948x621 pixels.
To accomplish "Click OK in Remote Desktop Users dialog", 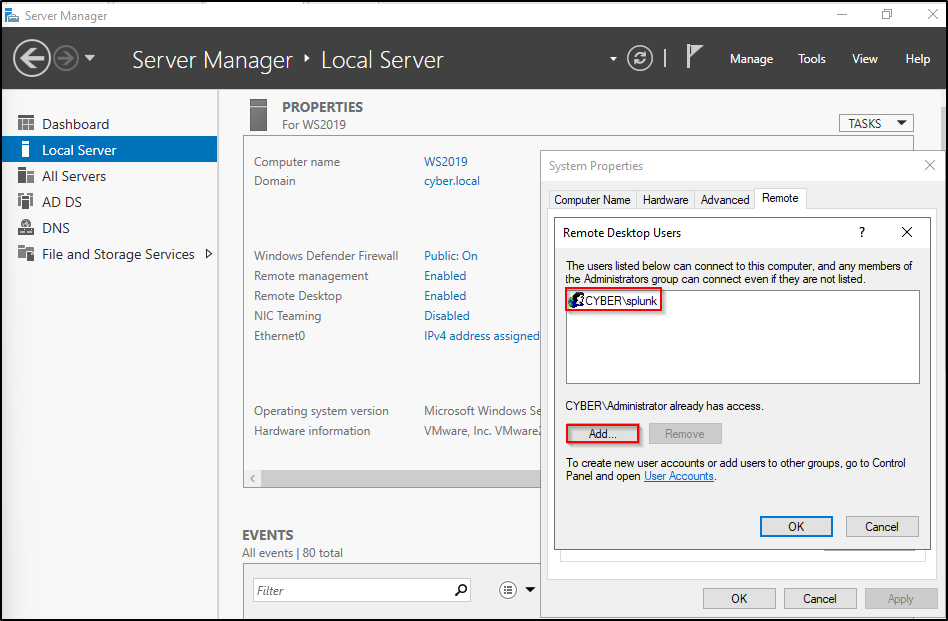I will coord(796,526).
